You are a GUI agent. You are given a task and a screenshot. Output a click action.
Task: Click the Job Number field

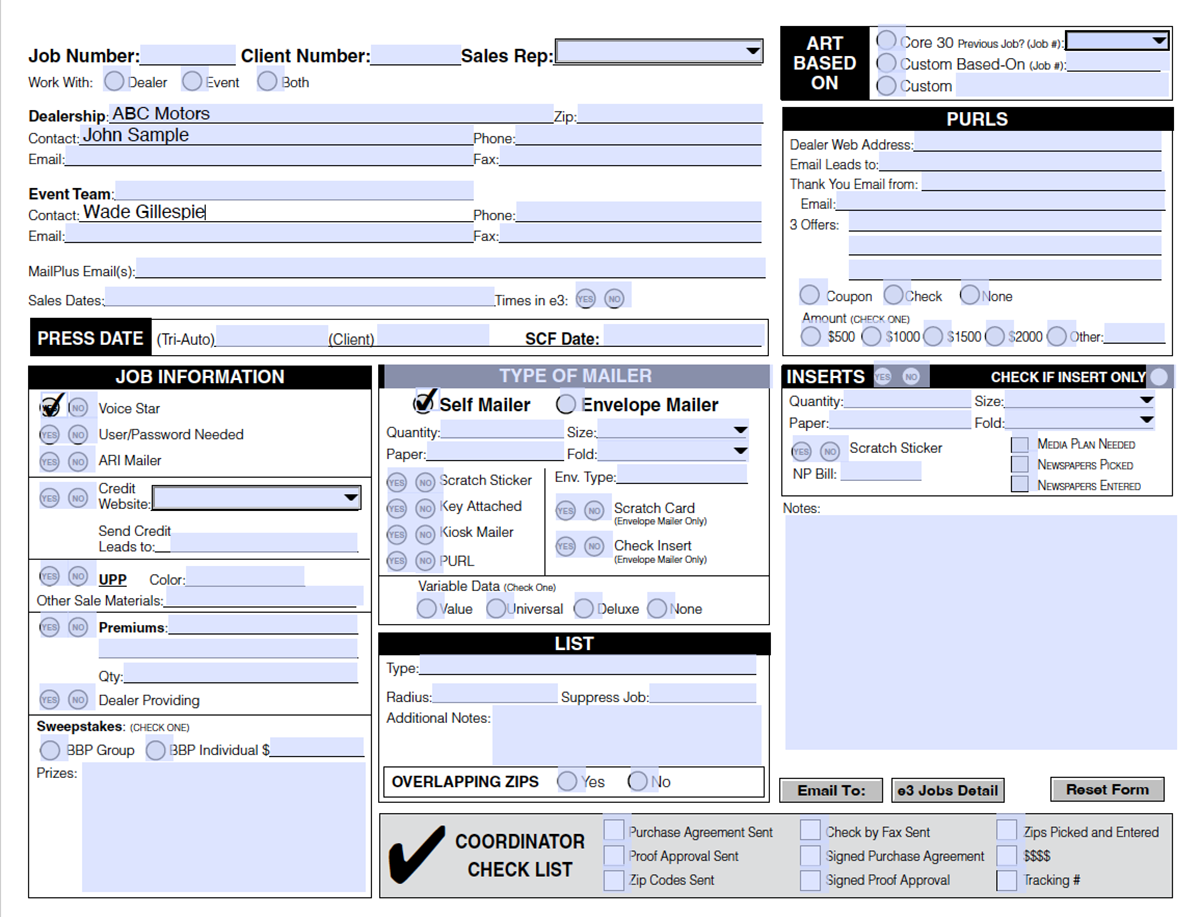(188, 55)
